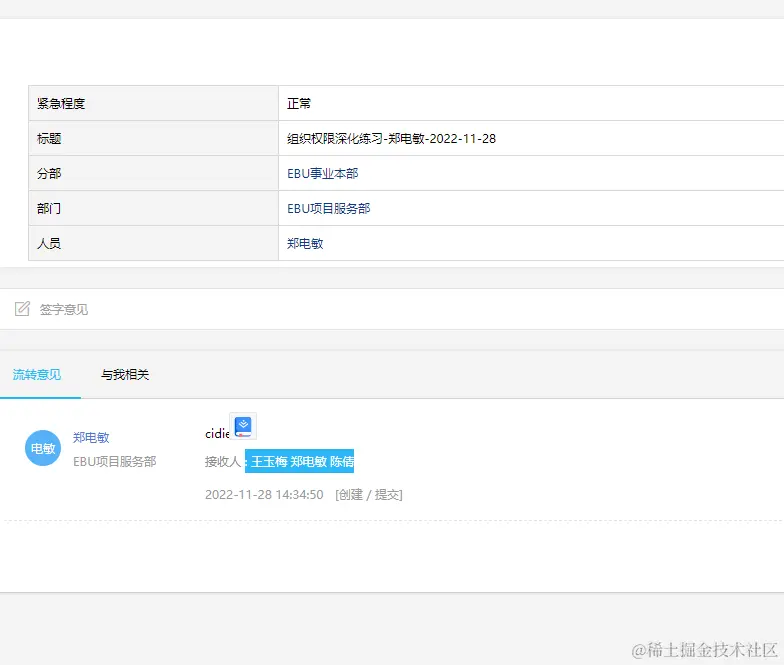Click the 标题 label cell
784x665 pixels.
click(154, 138)
